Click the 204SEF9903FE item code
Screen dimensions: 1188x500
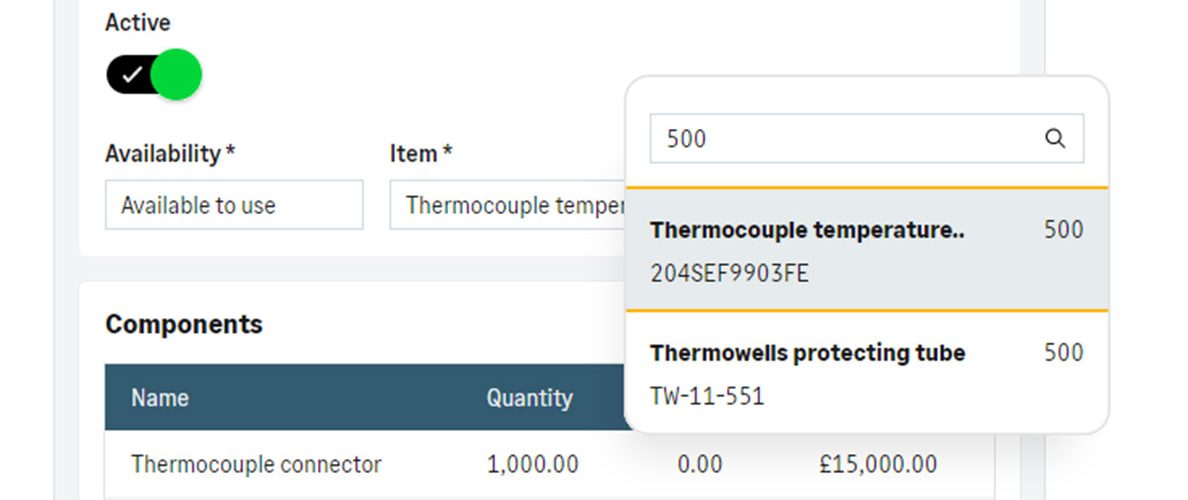730,273
